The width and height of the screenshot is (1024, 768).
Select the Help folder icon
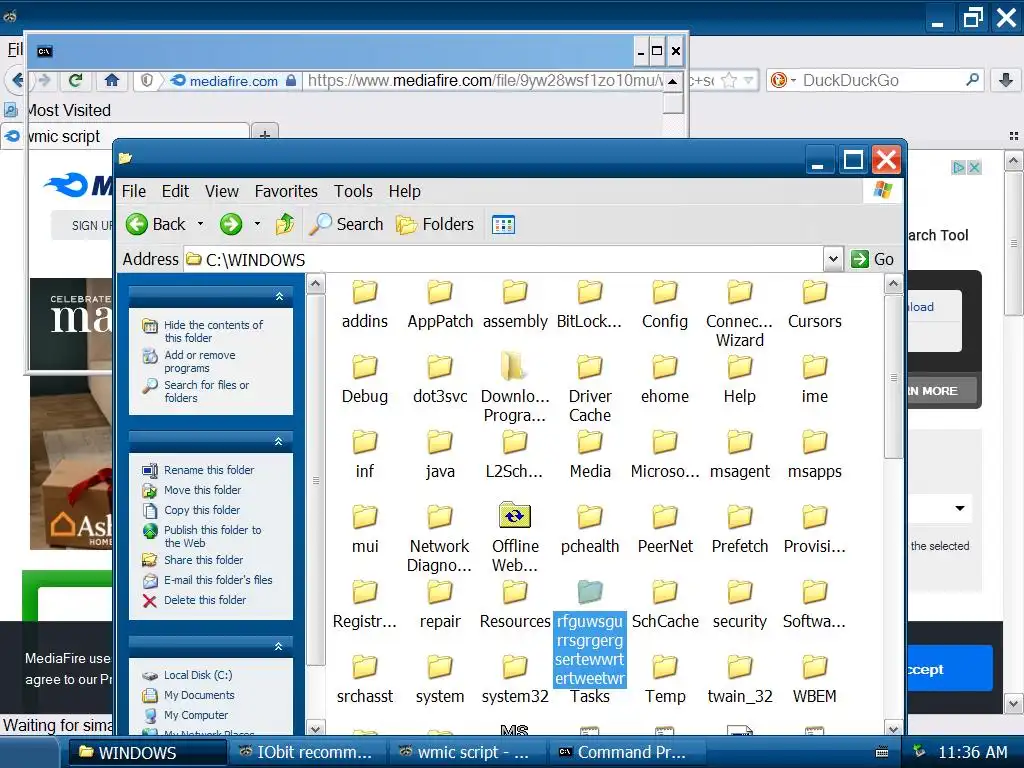tap(739, 367)
